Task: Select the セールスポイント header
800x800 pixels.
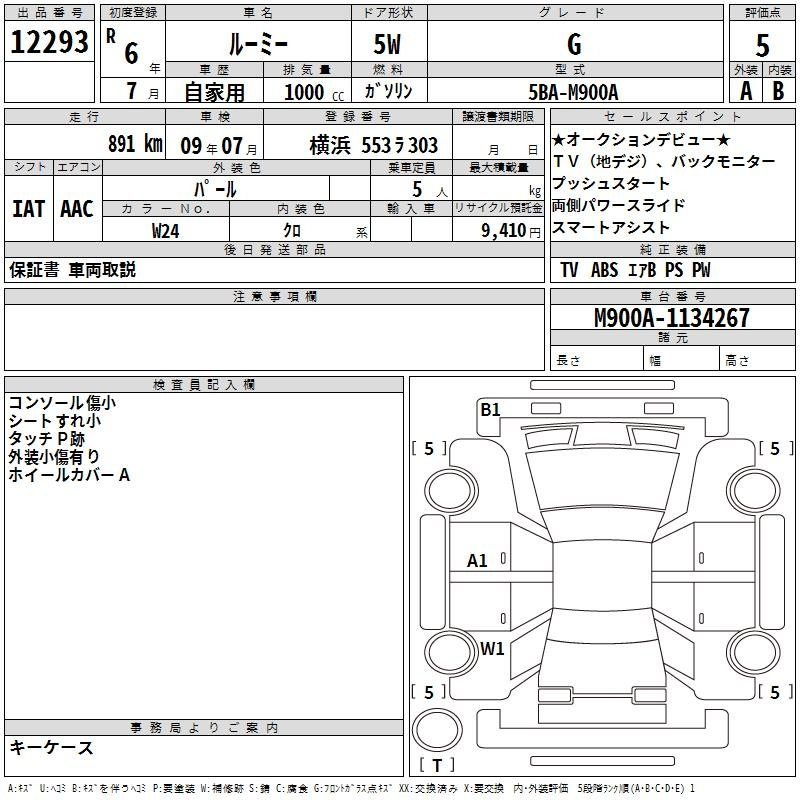Action: click(x=672, y=116)
